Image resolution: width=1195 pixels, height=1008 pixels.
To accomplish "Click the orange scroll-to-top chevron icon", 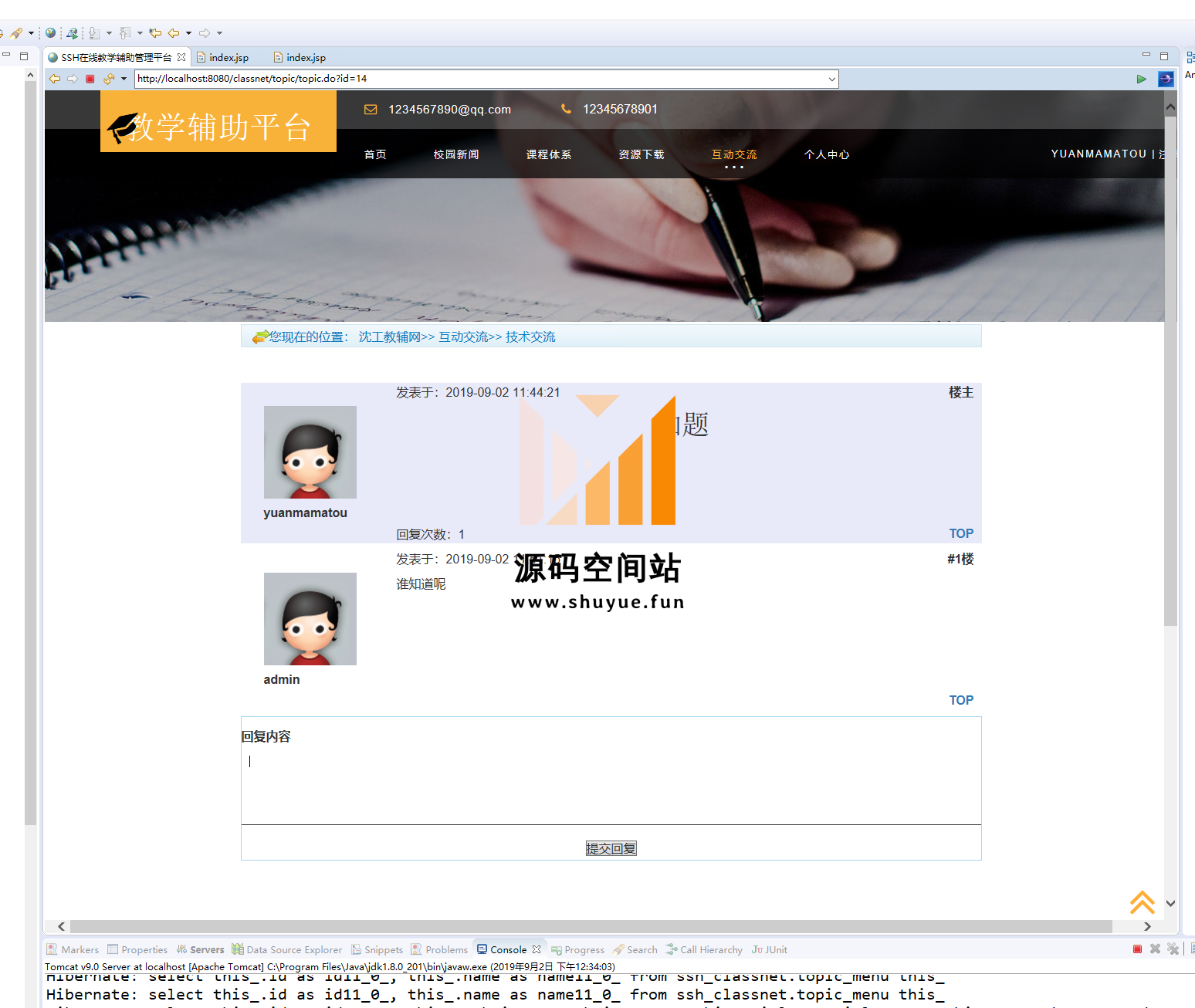I will coord(1142,901).
